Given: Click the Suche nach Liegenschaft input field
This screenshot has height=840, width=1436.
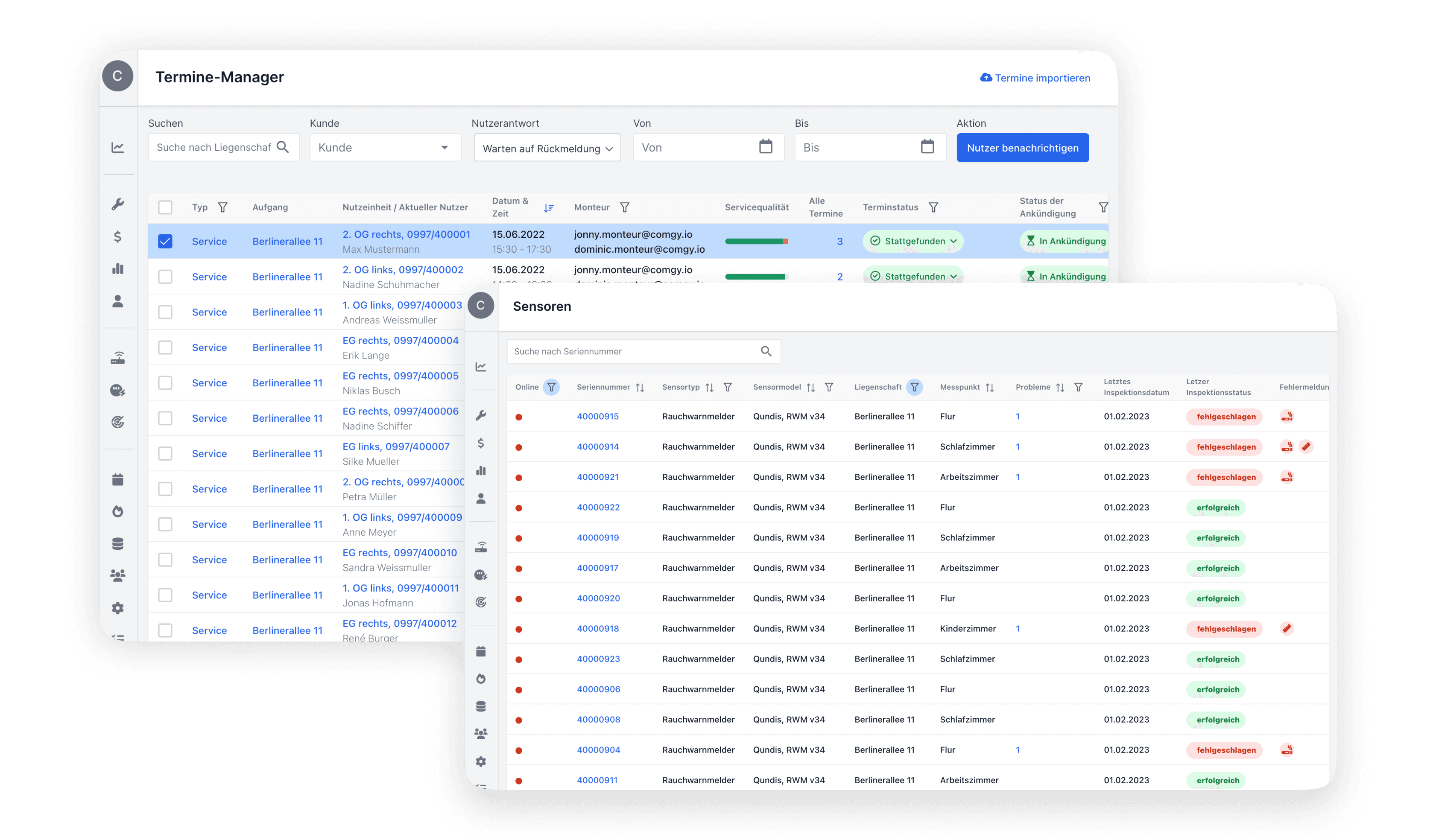Looking at the screenshot, I should [x=213, y=148].
